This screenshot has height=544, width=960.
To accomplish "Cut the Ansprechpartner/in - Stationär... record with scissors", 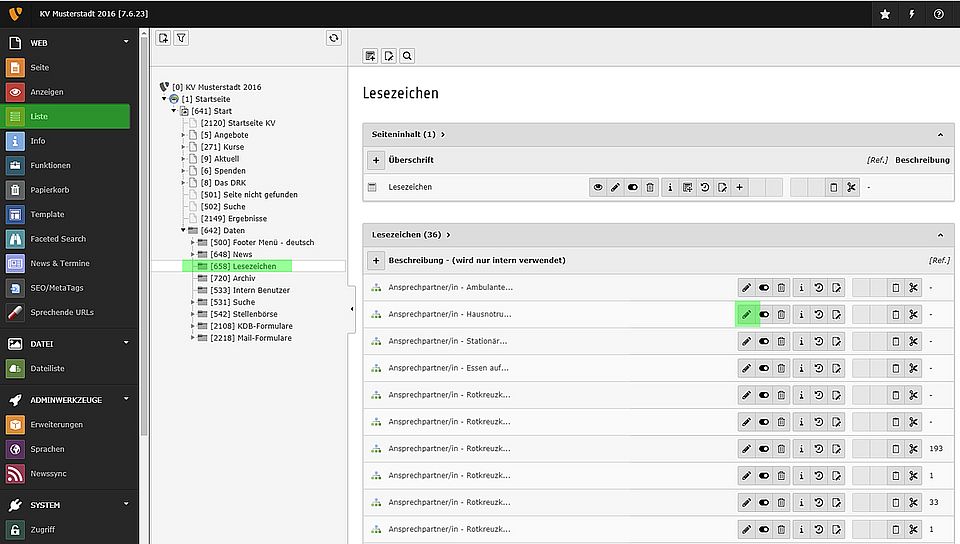I will tap(912, 341).
